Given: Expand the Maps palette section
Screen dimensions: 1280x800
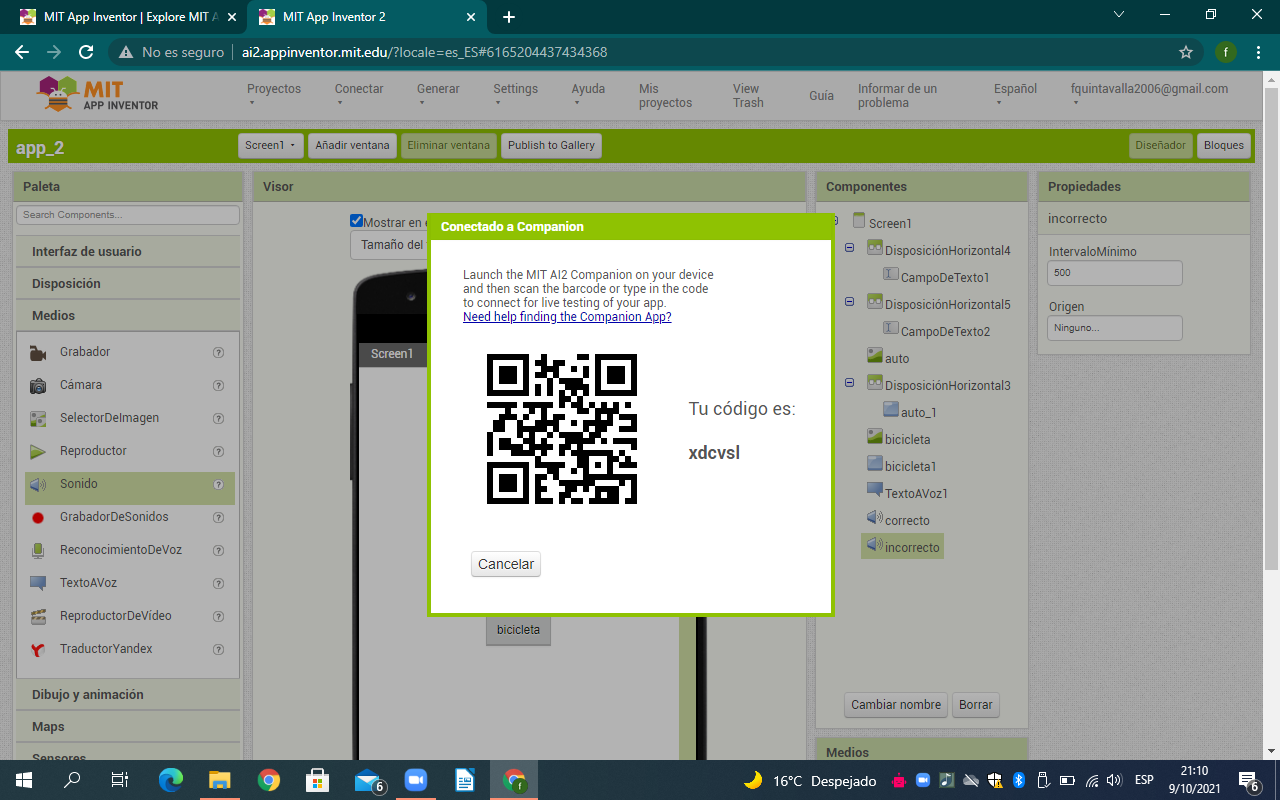Looking at the screenshot, I should 127,727.
